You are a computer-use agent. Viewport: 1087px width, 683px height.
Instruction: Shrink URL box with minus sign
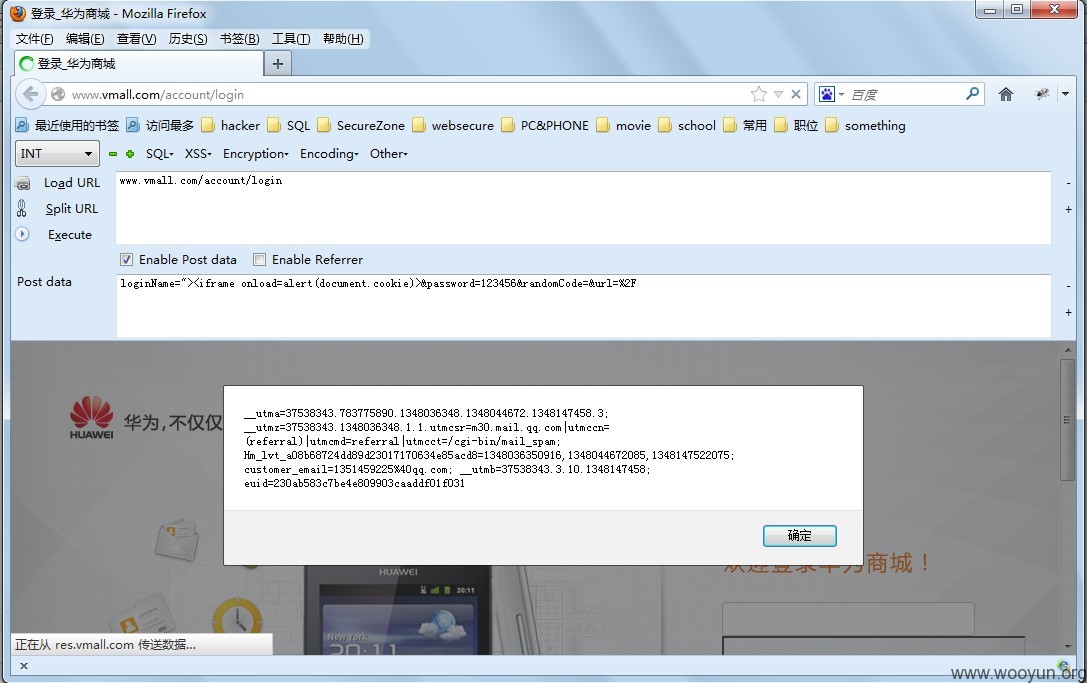point(1068,183)
